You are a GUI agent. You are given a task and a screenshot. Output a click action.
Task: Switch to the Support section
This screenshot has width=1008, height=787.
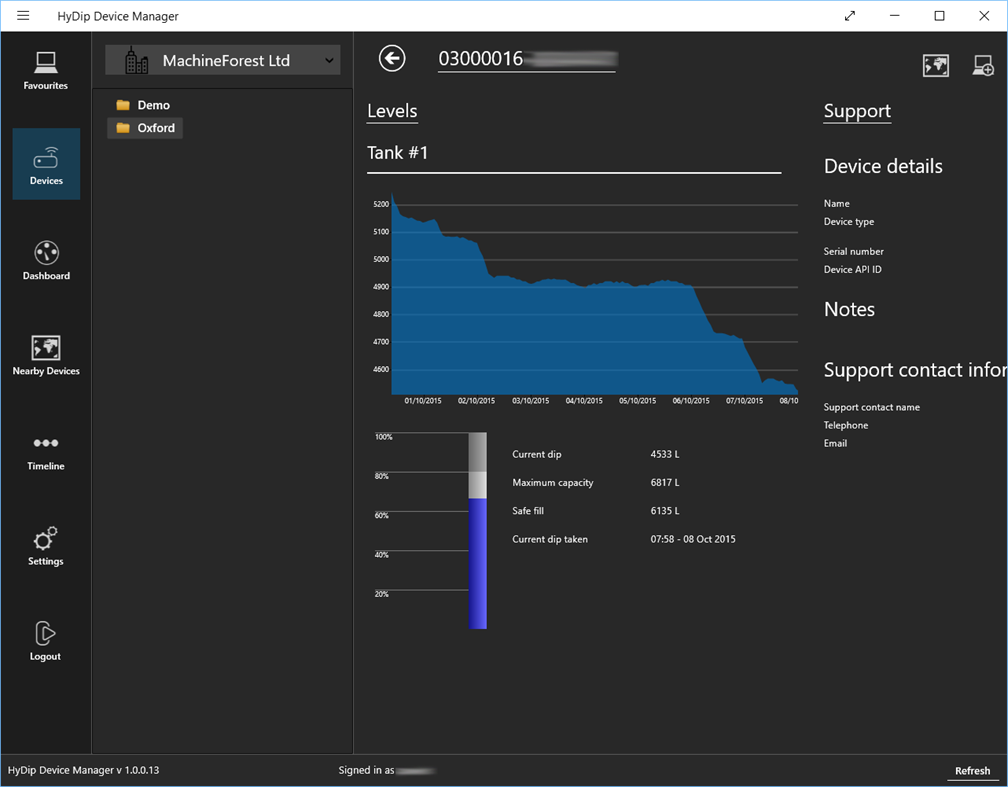tap(857, 111)
